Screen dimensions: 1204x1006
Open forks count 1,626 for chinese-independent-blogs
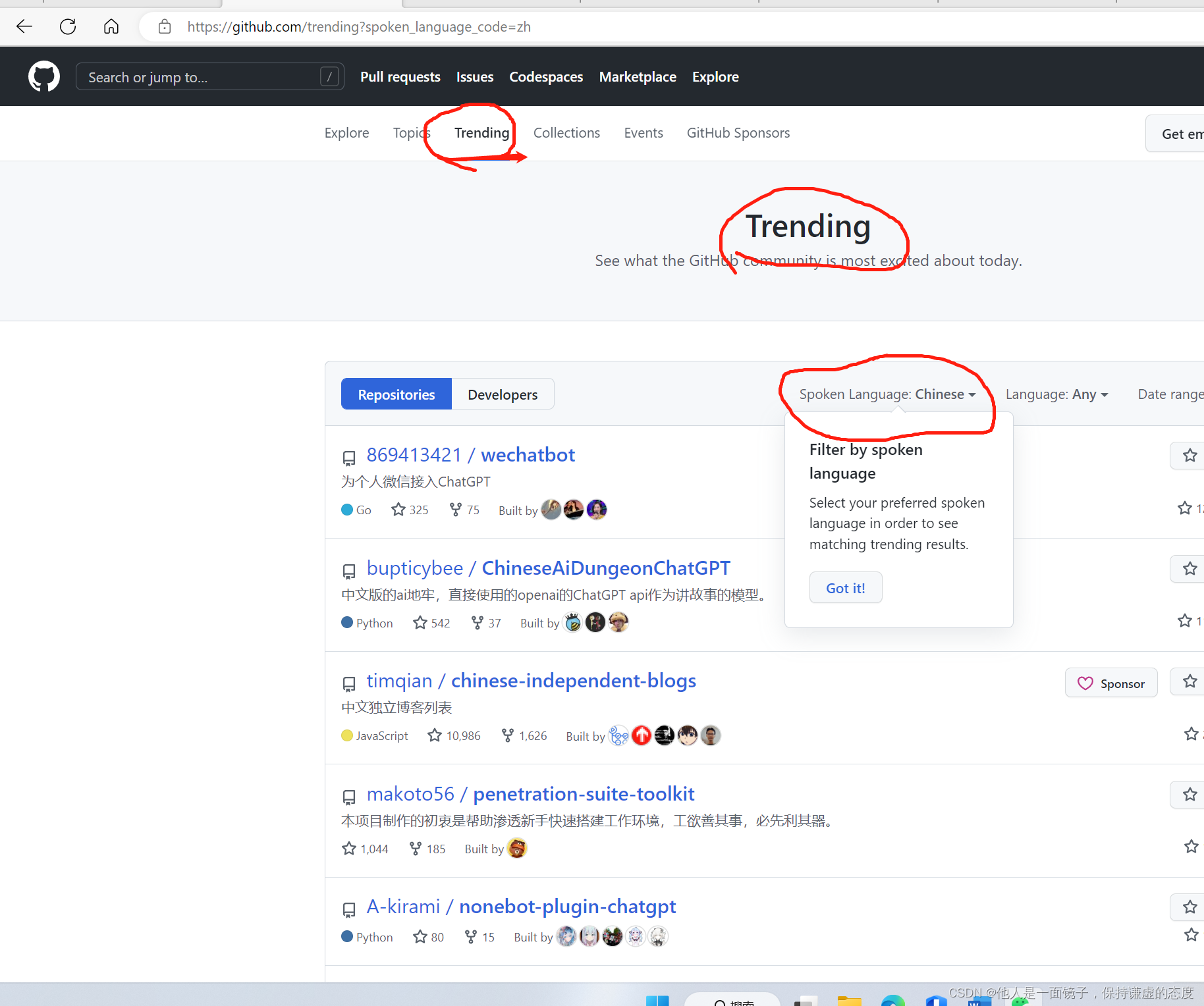524,735
